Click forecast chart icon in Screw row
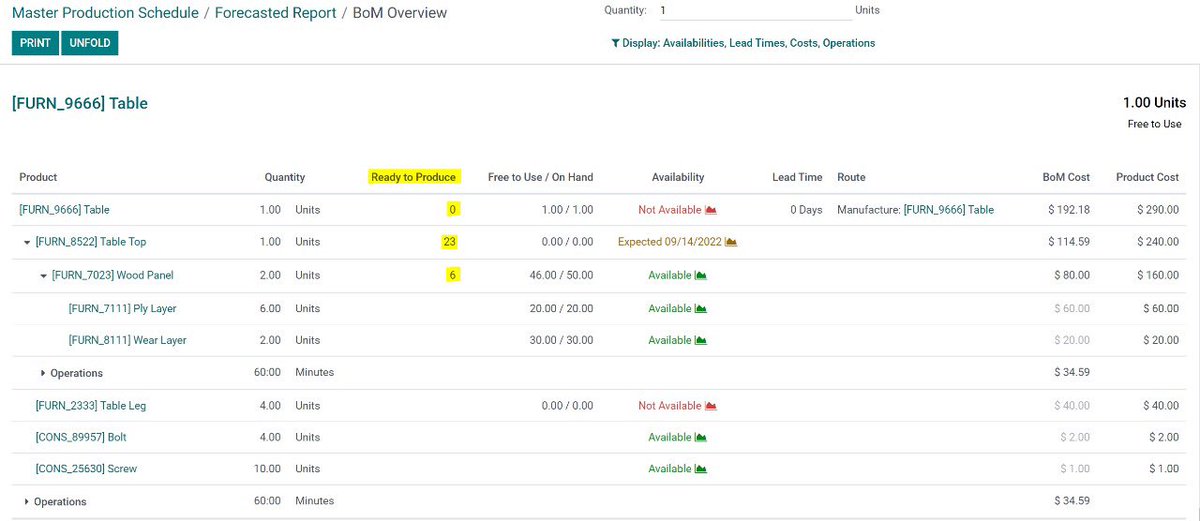 click(x=701, y=468)
